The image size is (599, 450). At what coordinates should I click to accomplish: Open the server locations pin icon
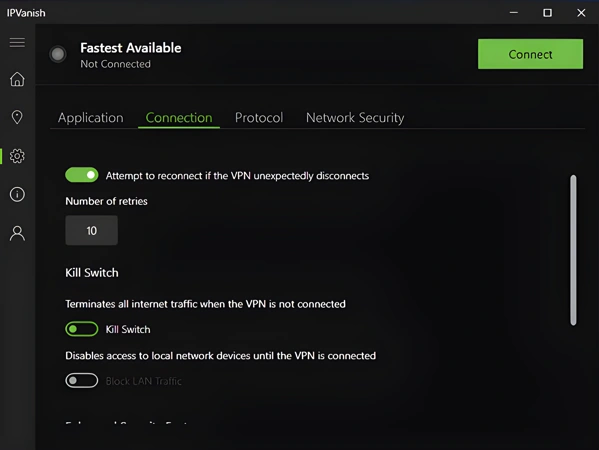click(17, 117)
